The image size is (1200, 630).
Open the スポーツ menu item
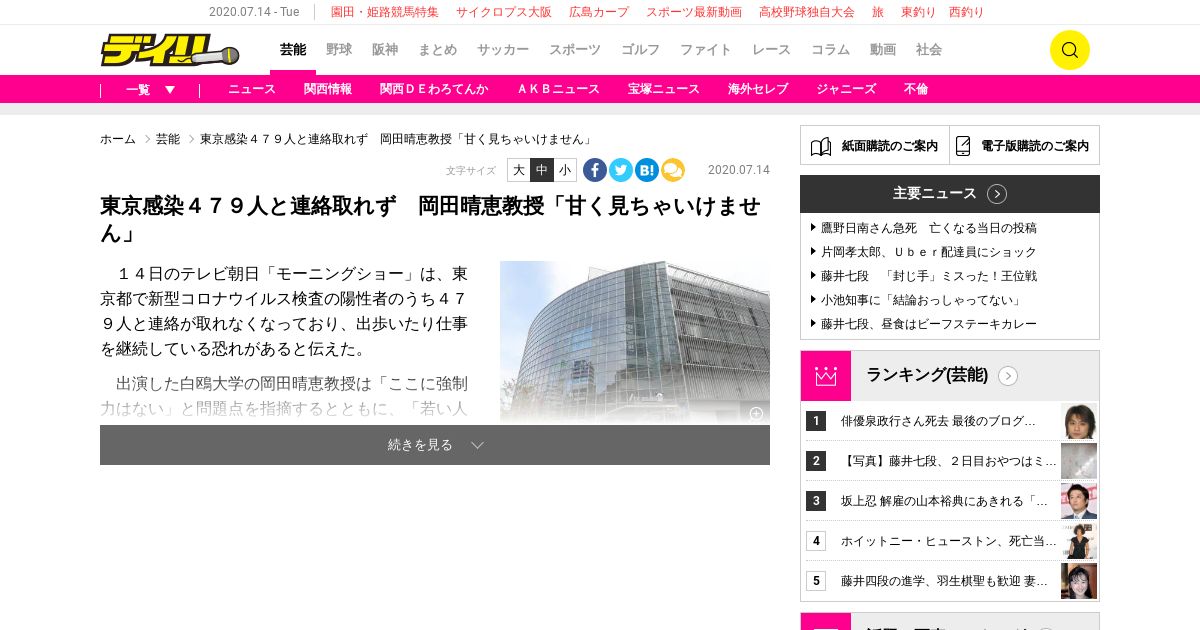[575, 50]
